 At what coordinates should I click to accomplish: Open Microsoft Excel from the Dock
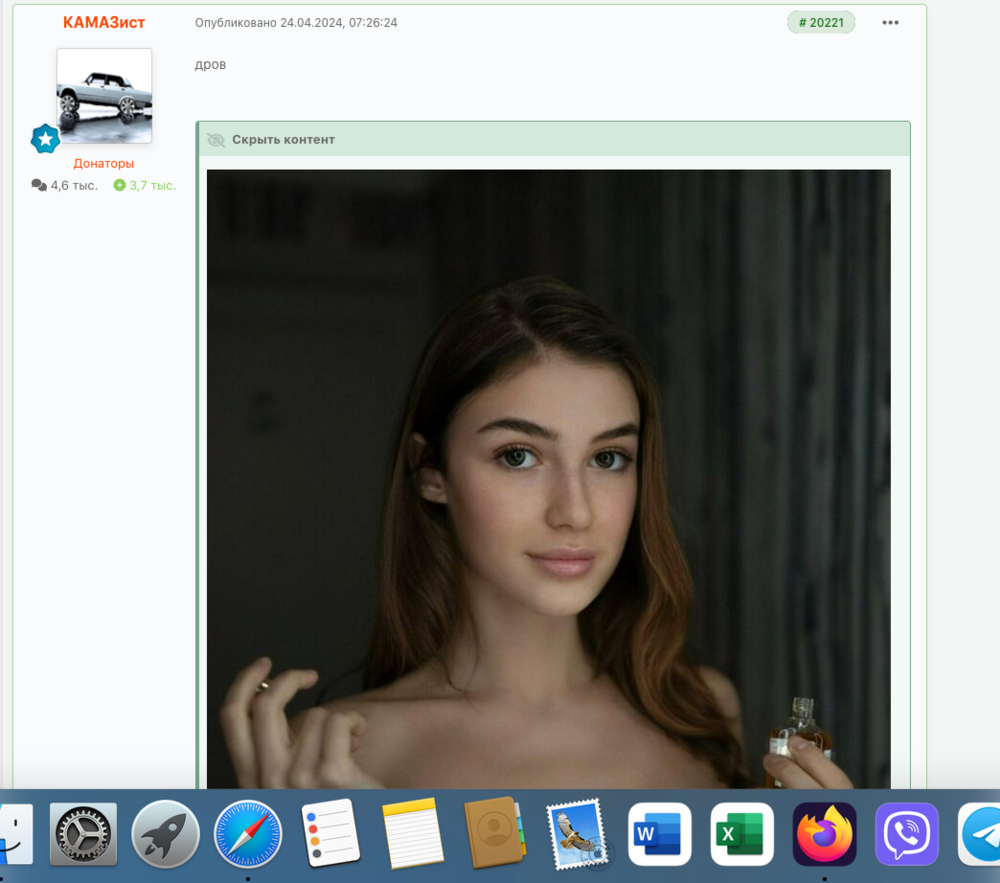pyautogui.click(x=742, y=834)
